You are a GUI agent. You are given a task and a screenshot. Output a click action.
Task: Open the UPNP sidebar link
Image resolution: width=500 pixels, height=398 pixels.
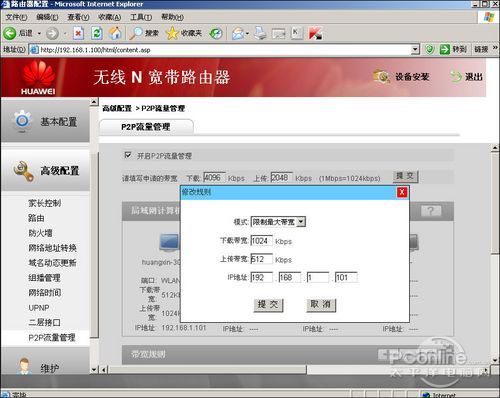tap(39, 308)
